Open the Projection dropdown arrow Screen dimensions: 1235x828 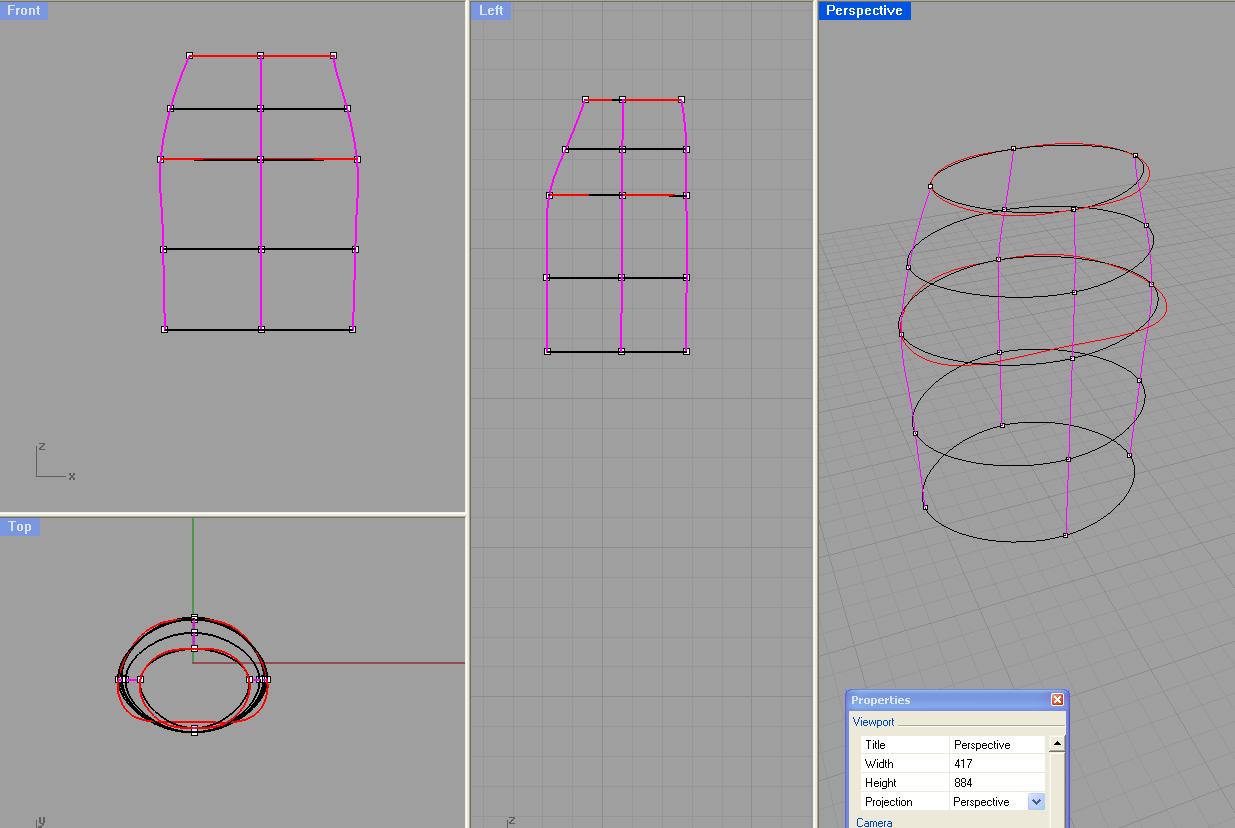click(x=1036, y=802)
